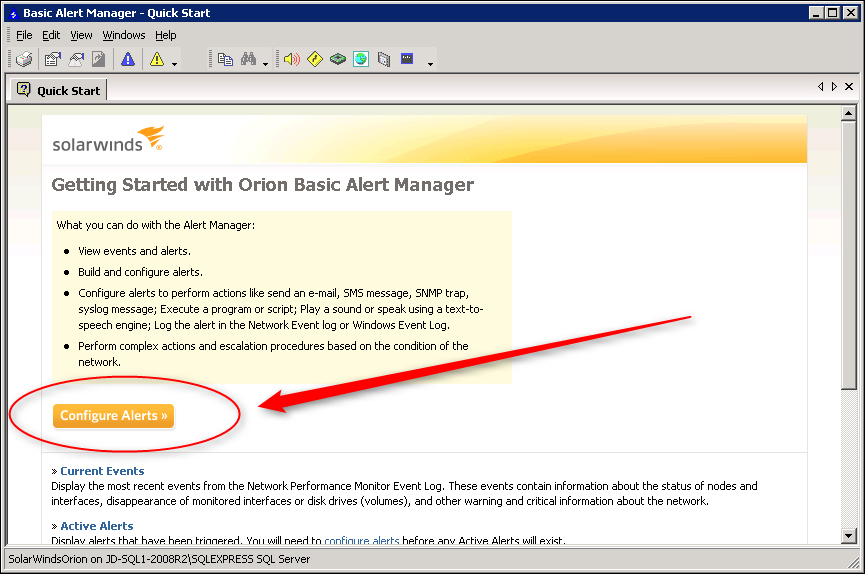The width and height of the screenshot is (865, 574).
Task: Click the 'What you can do with the Alert Manager:' text
Action: (x=156, y=225)
